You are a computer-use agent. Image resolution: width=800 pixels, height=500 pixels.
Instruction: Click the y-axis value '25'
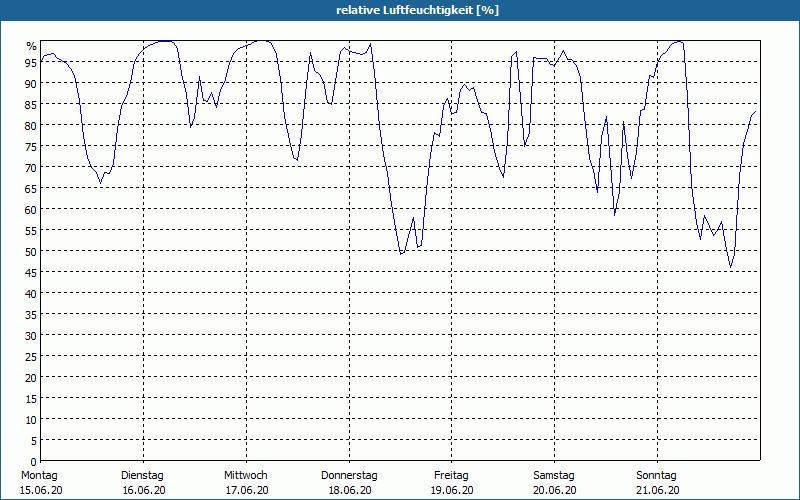(x=31, y=357)
